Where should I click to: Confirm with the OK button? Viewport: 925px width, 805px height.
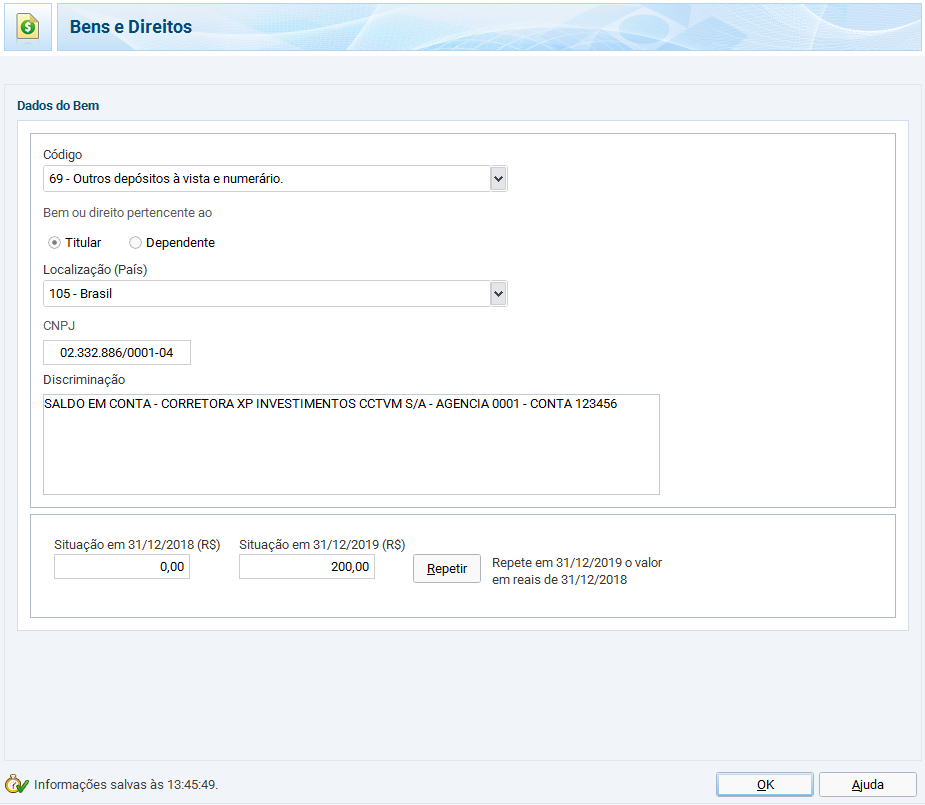point(765,785)
